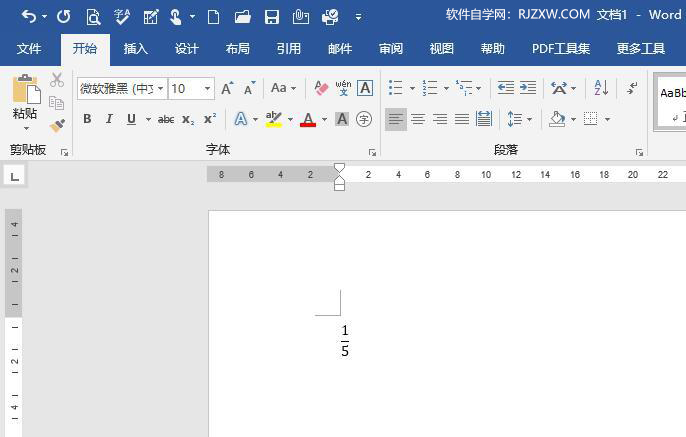Clear all formatting with the eraser icon

pyautogui.click(x=321, y=89)
